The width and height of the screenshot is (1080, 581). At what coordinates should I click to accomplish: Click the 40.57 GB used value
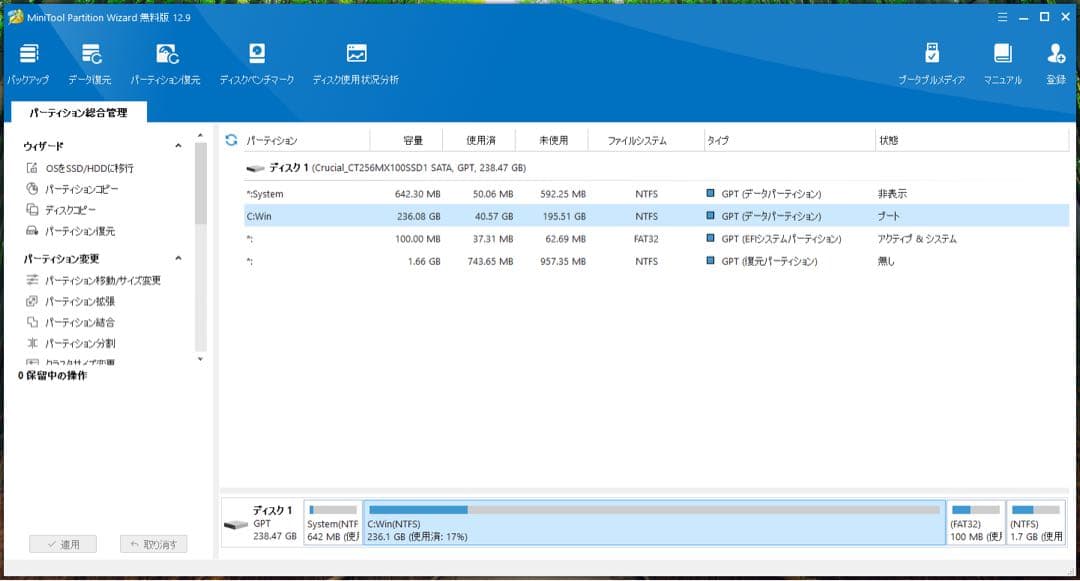494,216
